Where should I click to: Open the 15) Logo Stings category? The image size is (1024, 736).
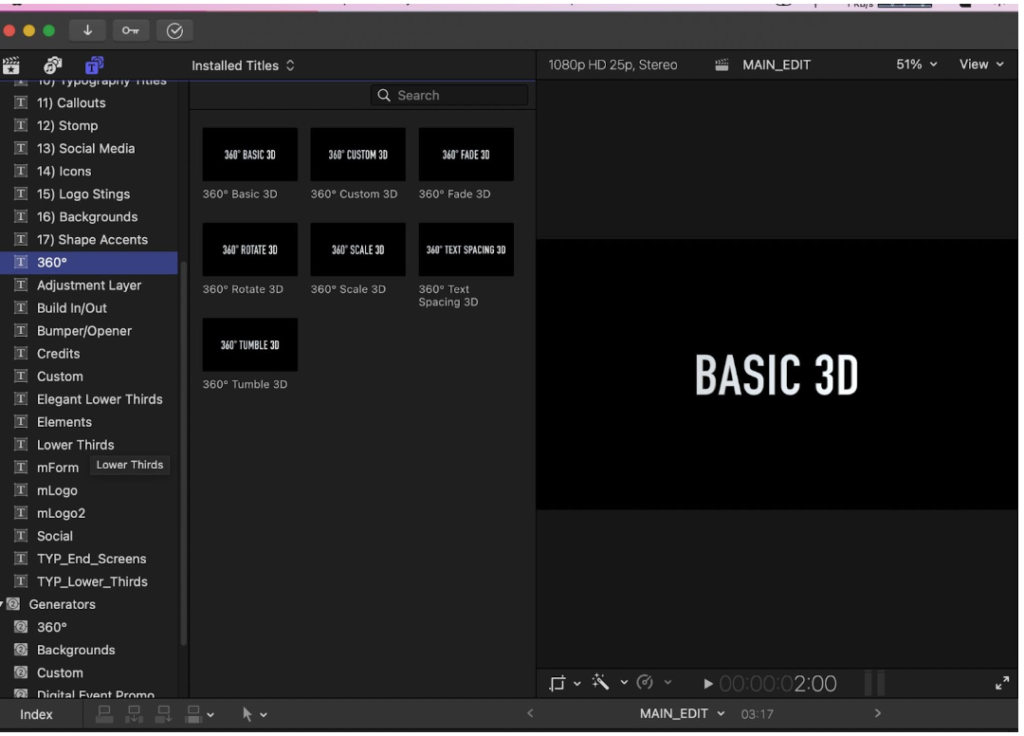point(89,194)
